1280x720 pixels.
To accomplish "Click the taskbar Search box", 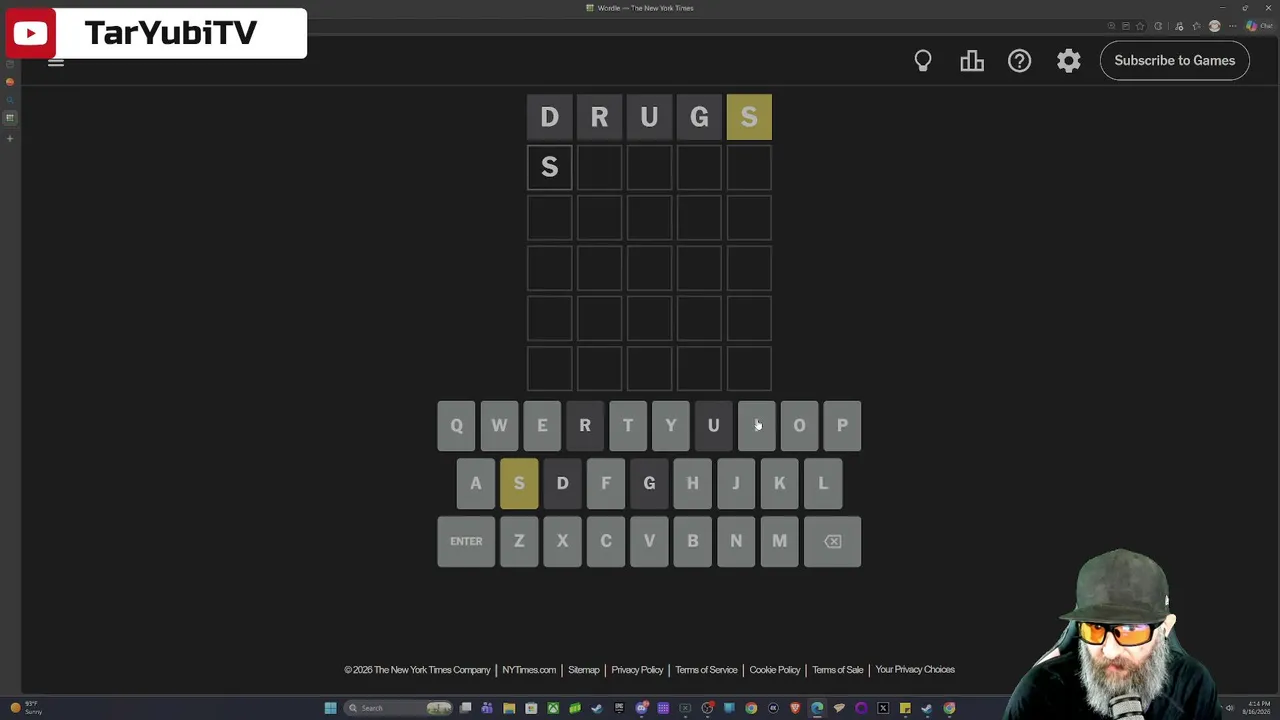I will point(399,708).
